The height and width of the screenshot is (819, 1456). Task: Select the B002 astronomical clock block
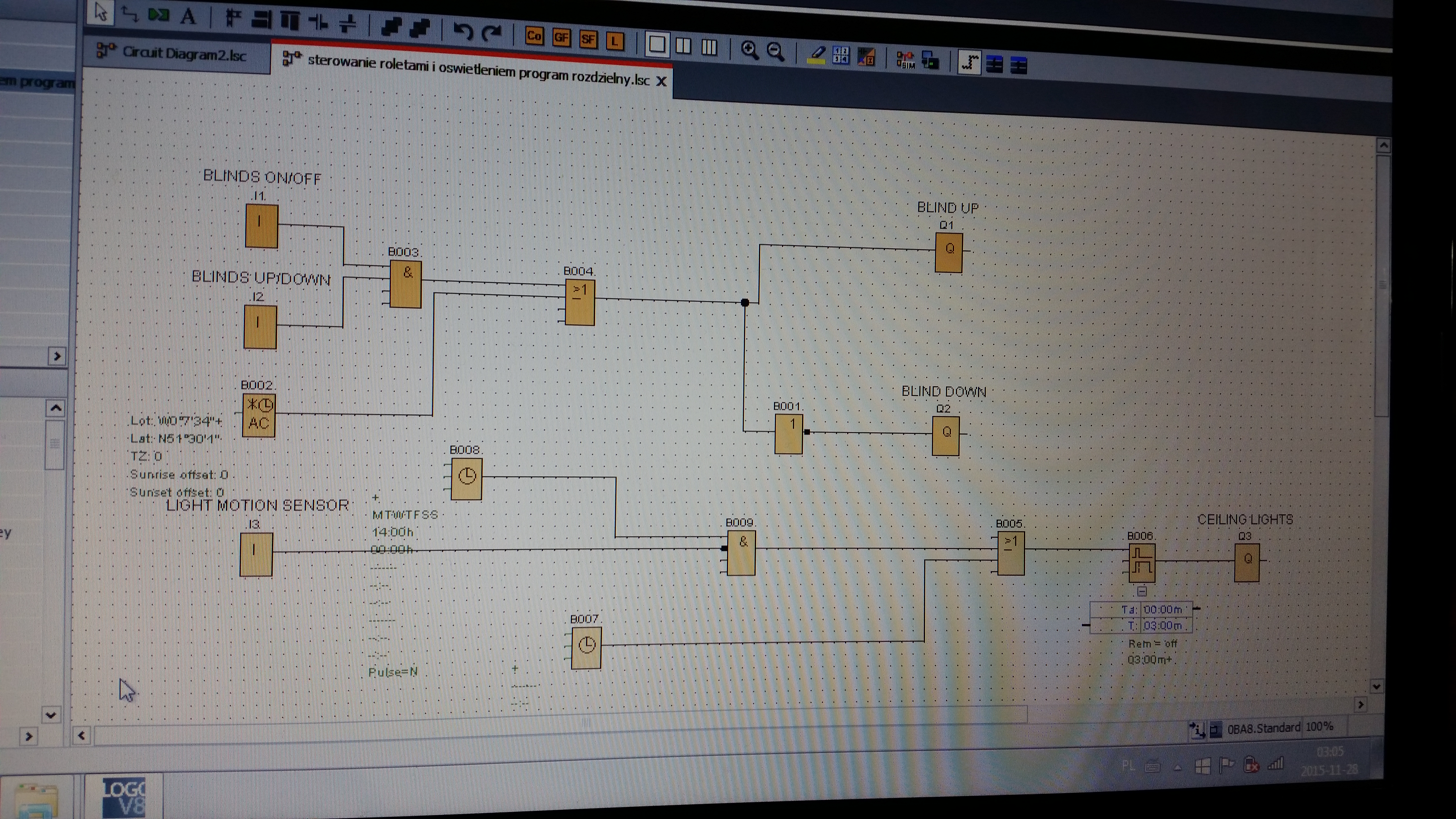point(259,416)
